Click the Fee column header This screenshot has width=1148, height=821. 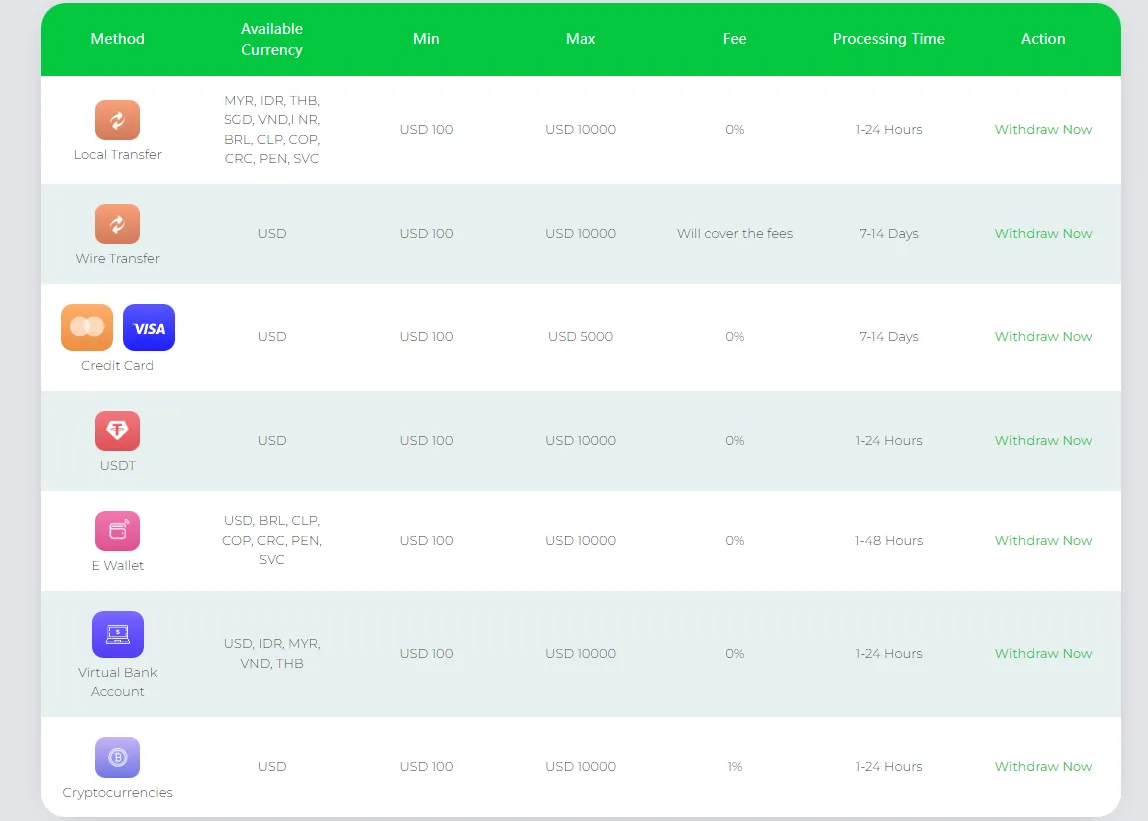coord(734,39)
